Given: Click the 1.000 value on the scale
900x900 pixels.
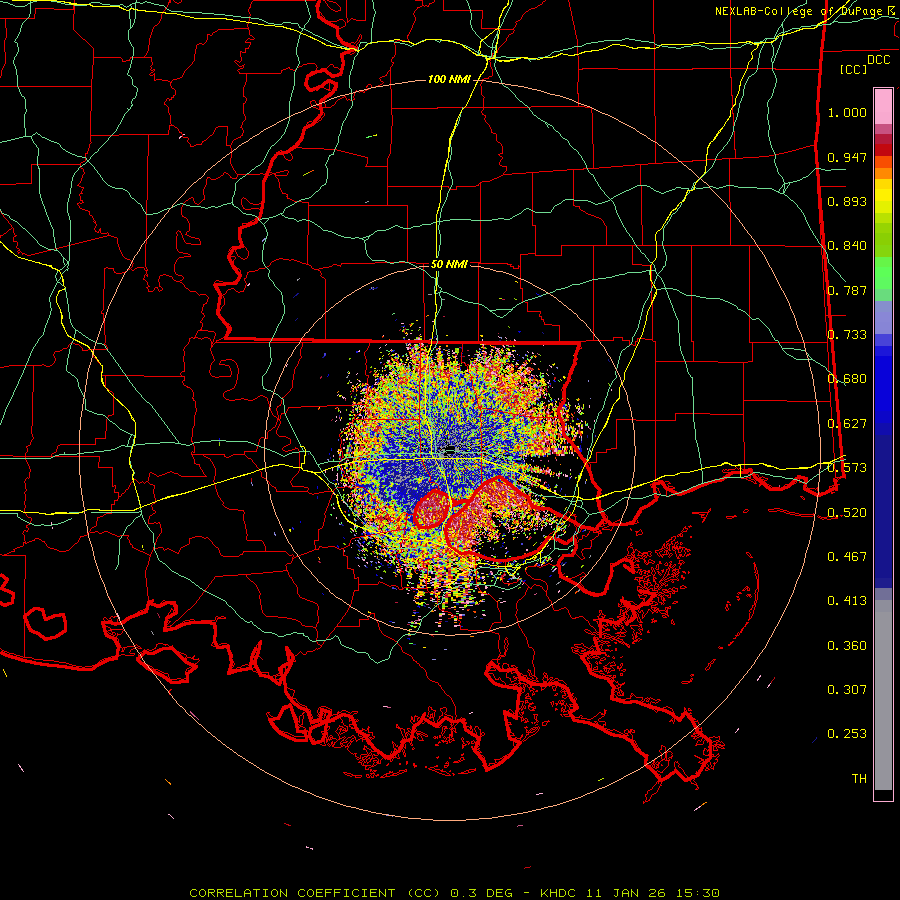Looking at the screenshot, I should [847, 112].
